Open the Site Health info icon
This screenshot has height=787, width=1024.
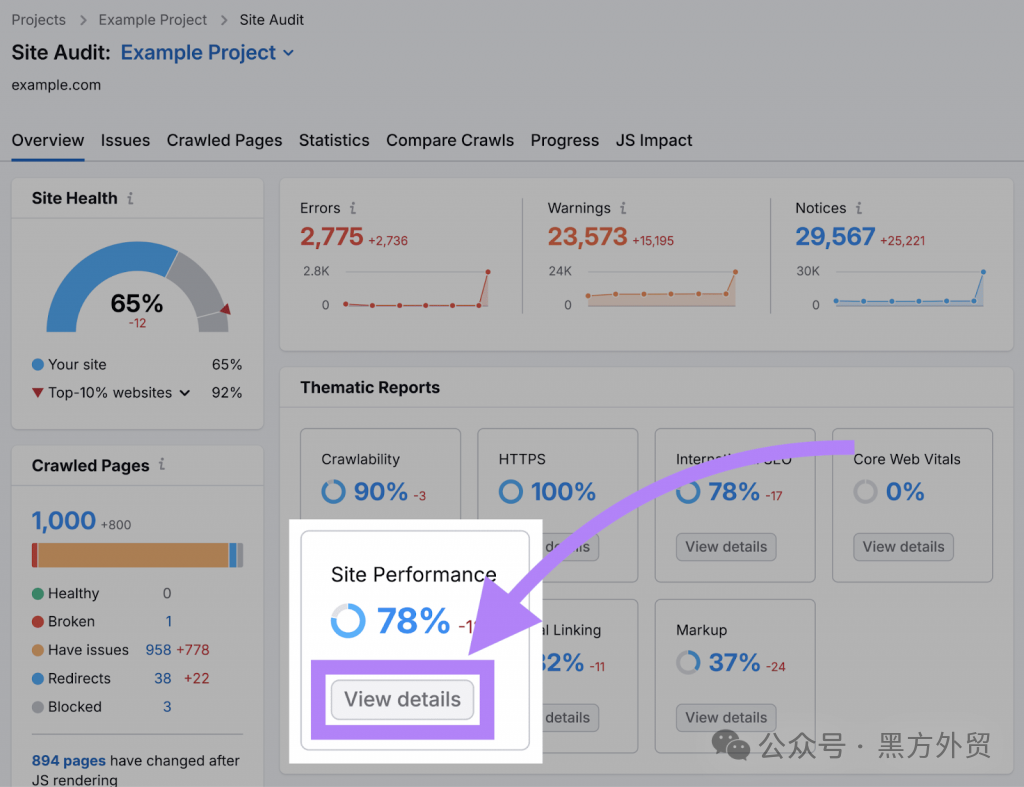(131, 198)
